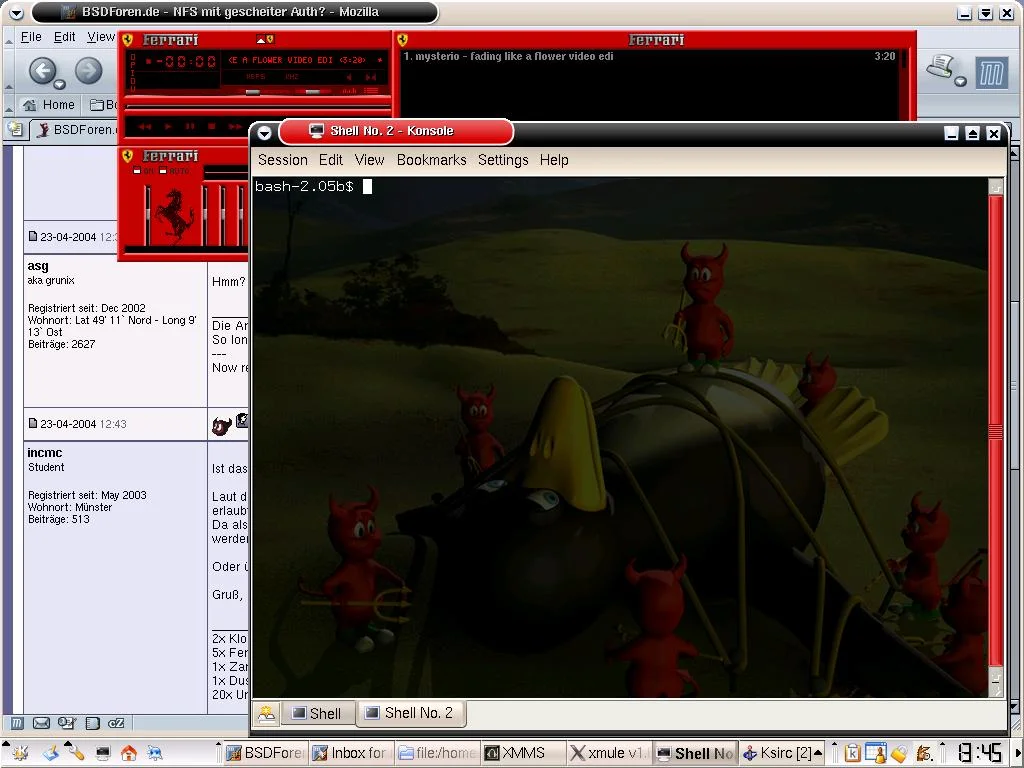This screenshot has height=768, width=1024.
Task: Switch to BSDForen taskbar entry
Action: tap(264, 753)
